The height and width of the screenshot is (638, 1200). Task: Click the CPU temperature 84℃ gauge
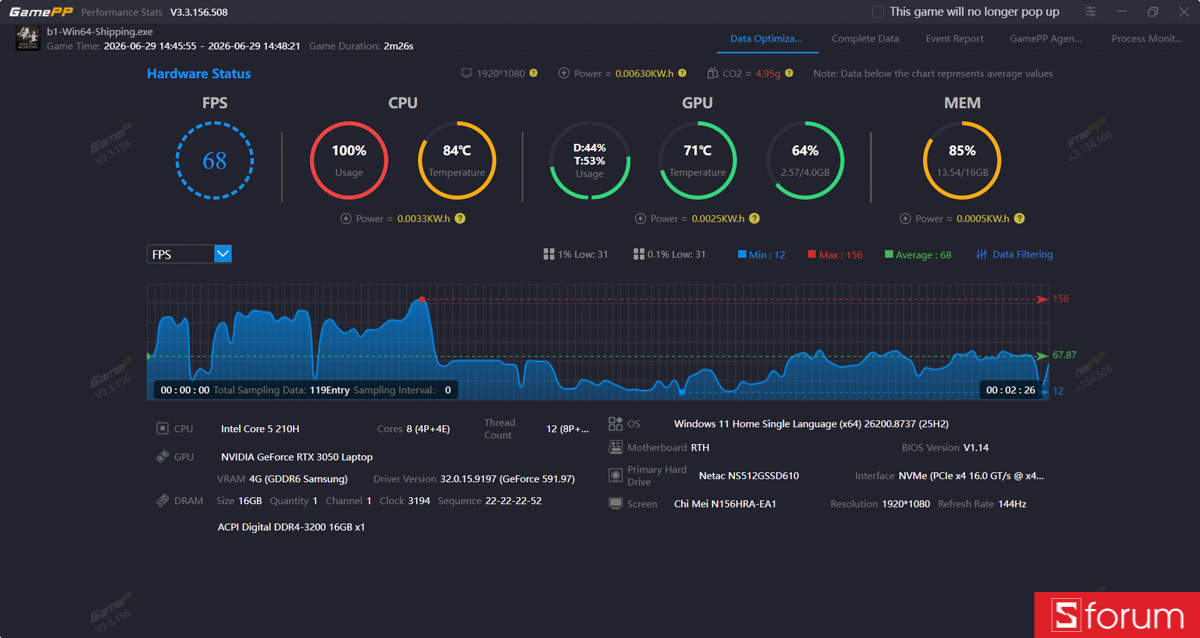coord(457,161)
